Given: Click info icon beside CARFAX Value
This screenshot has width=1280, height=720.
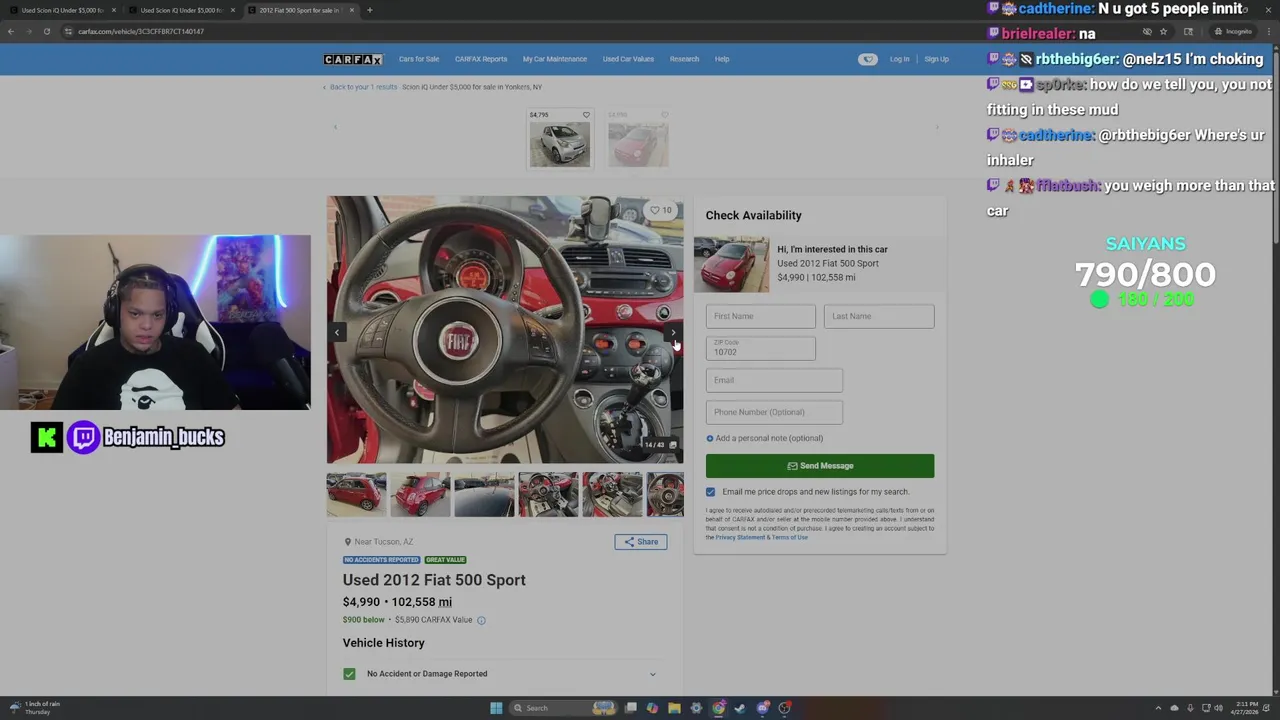Looking at the screenshot, I should [481, 620].
